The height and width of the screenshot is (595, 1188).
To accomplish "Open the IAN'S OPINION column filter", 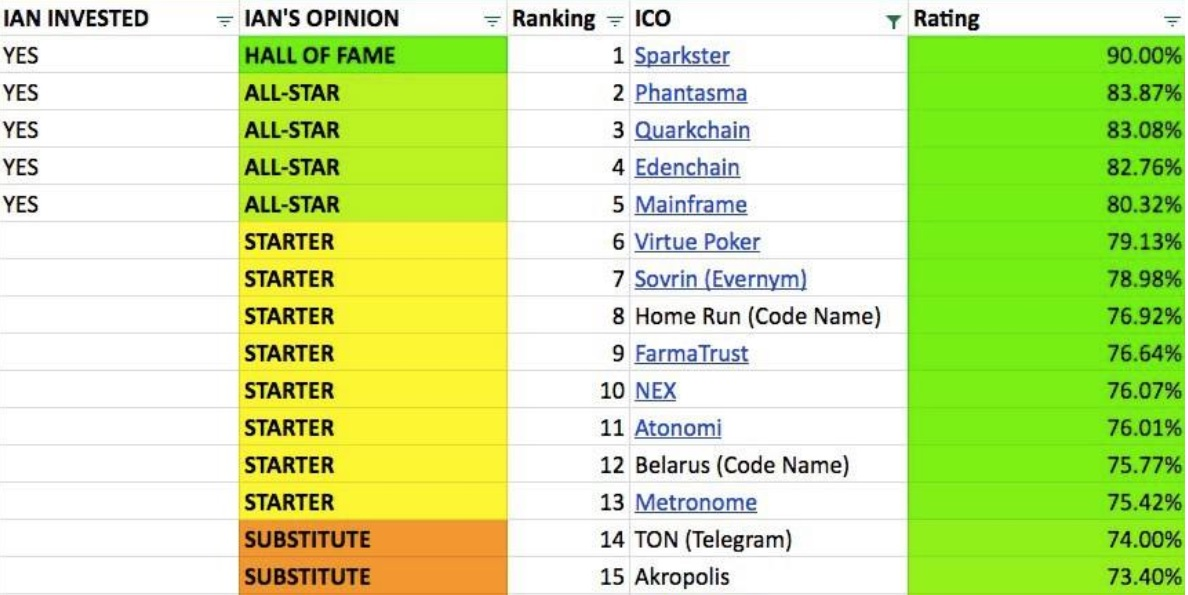I will (x=491, y=20).
